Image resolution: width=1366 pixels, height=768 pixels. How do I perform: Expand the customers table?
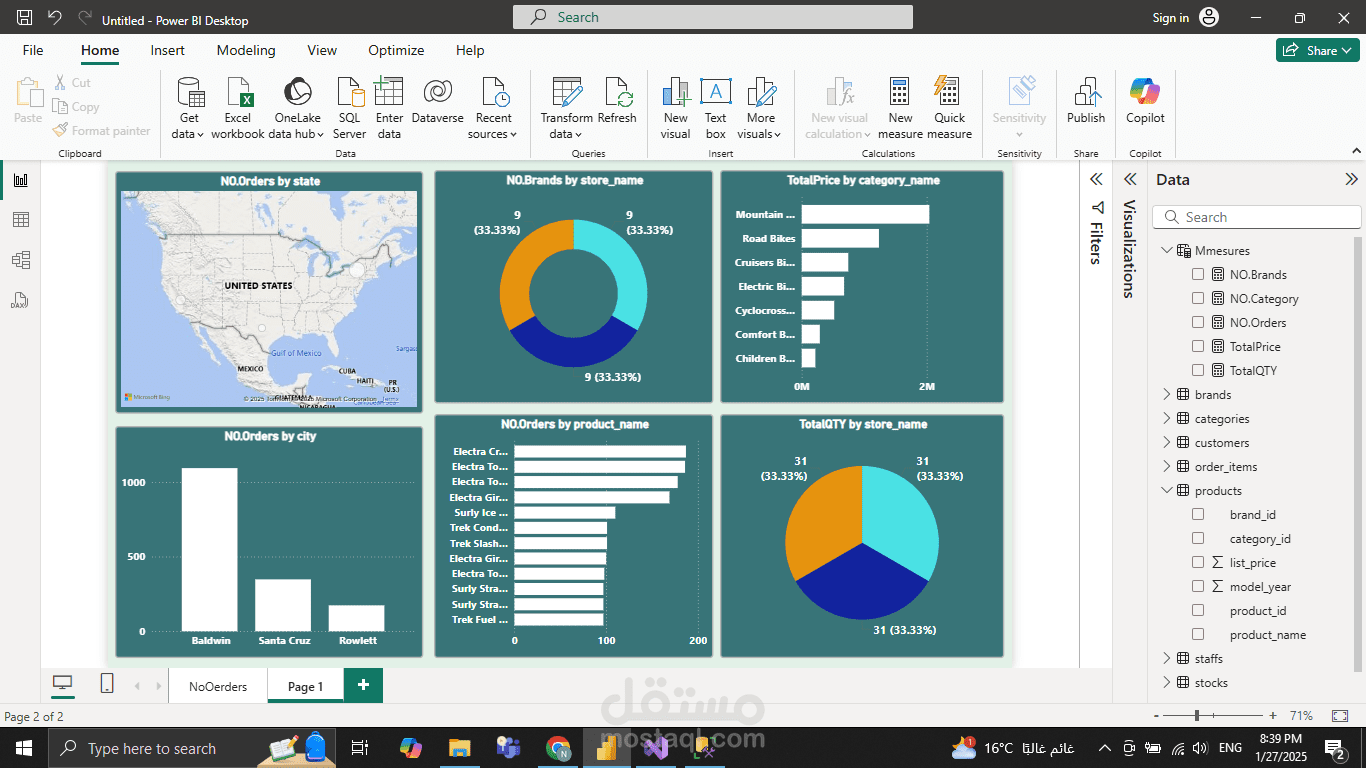tap(1166, 442)
